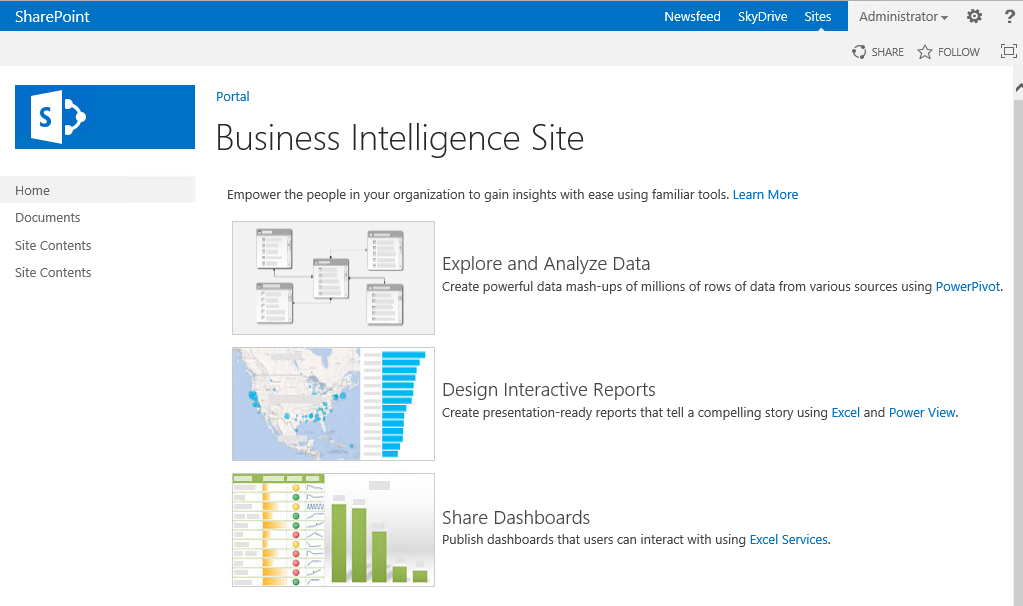Click the help question mark icon

tap(1009, 16)
